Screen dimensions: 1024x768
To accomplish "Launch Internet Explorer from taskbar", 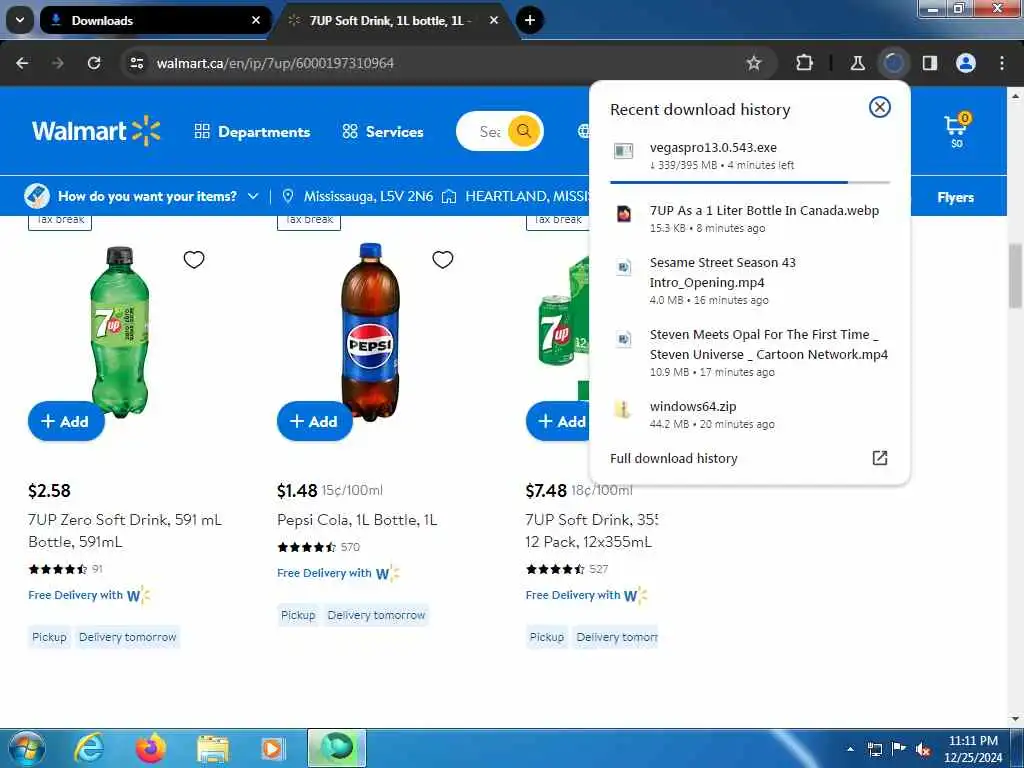I will [x=89, y=748].
